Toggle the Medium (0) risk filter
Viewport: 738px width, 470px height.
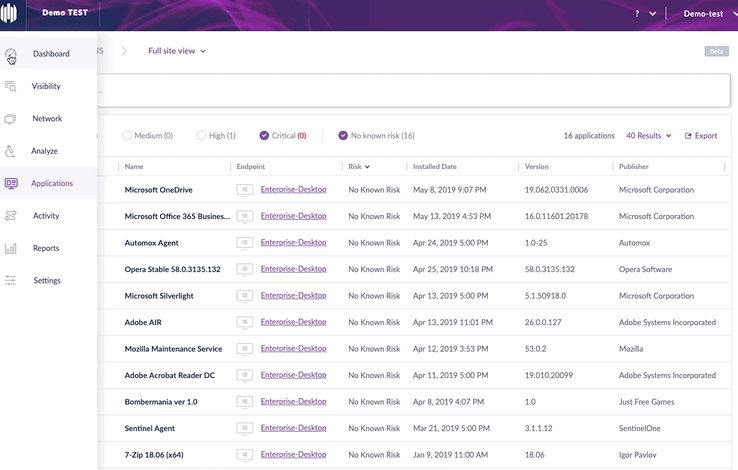pyautogui.click(x=127, y=135)
